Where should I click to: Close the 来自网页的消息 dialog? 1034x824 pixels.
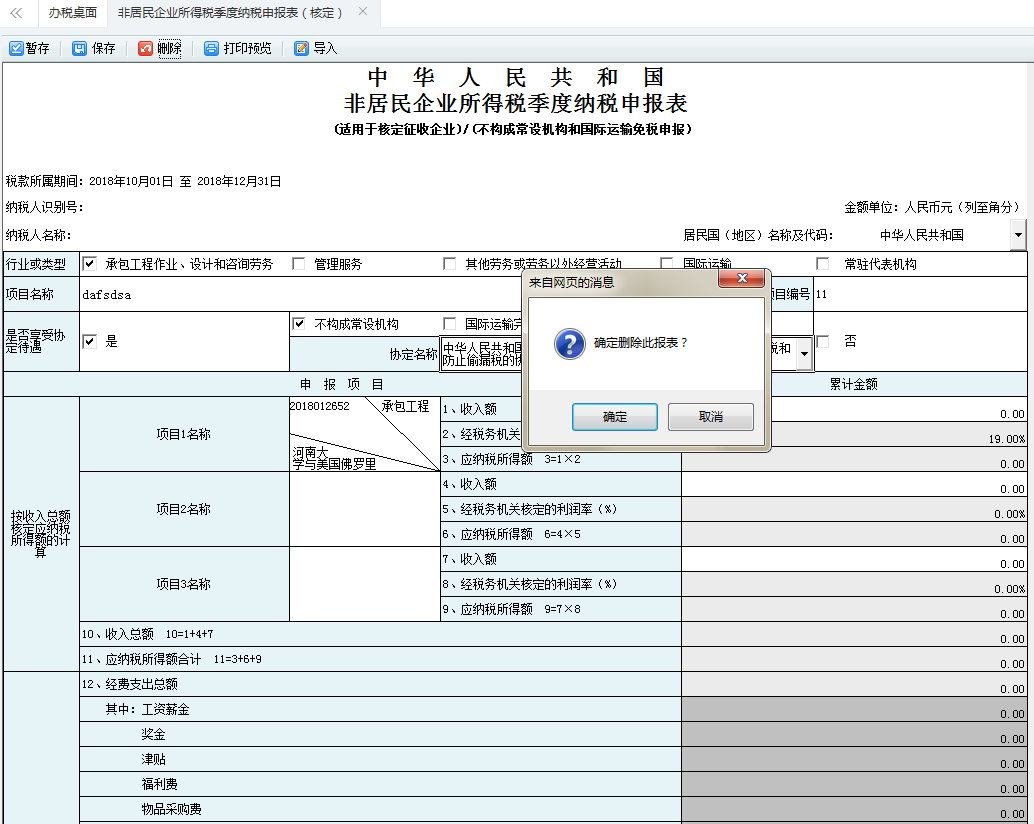tap(742, 279)
